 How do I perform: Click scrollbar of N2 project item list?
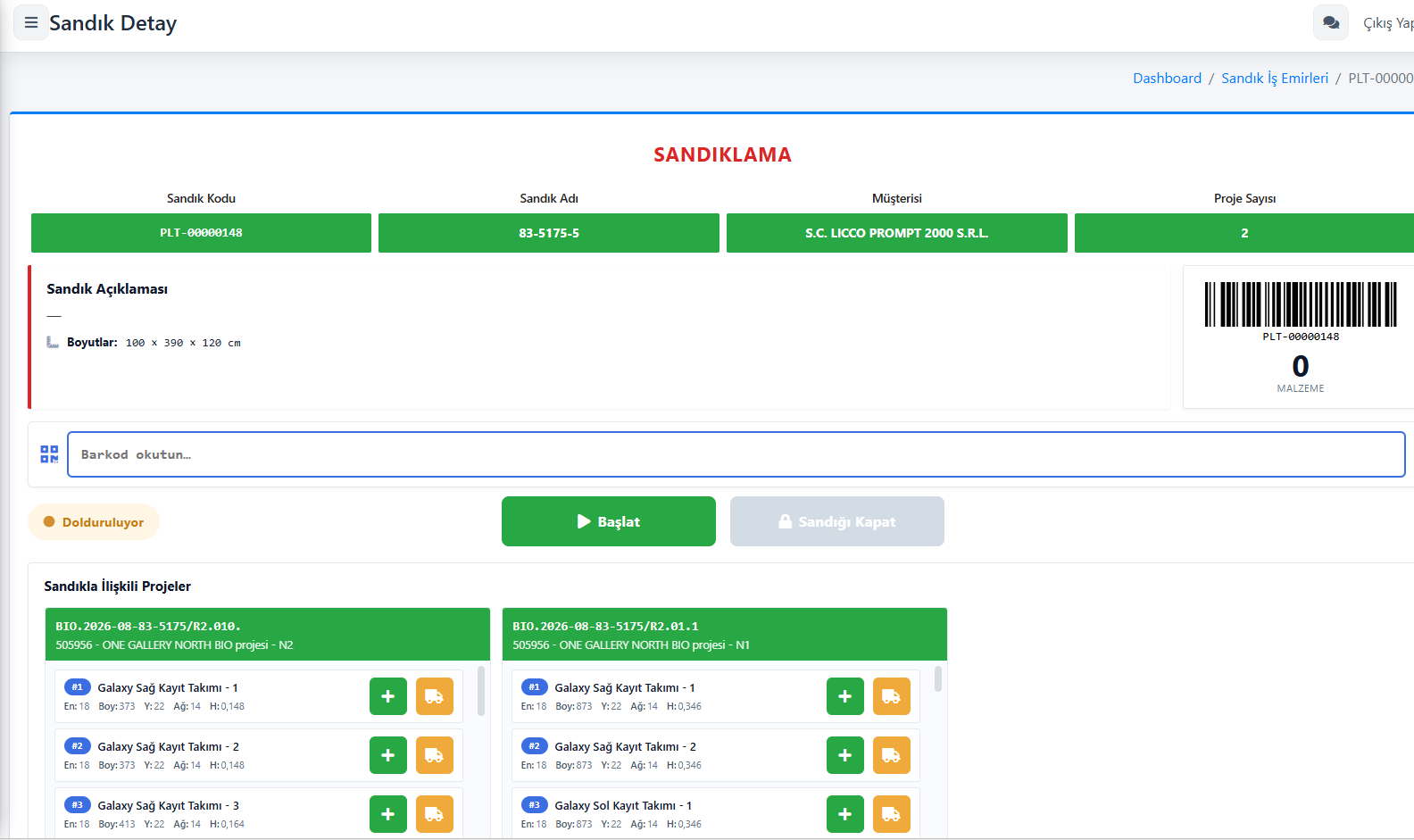(482, 691)
